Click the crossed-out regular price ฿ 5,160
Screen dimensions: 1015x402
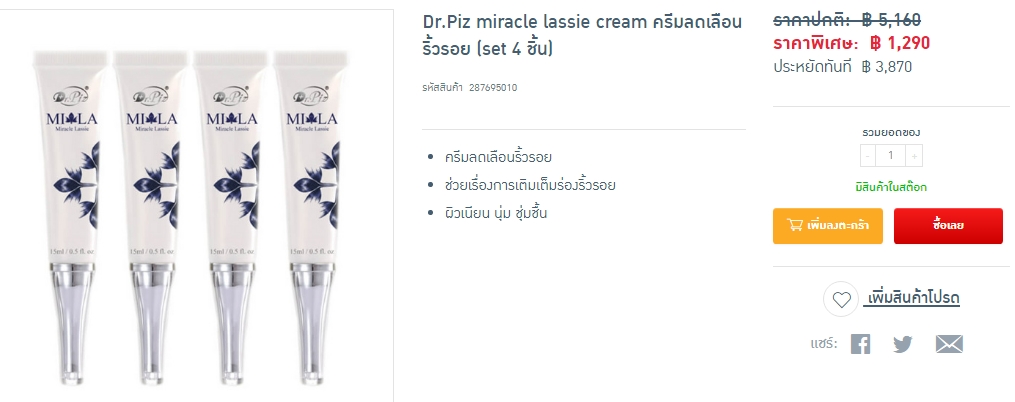pos(891,20)
